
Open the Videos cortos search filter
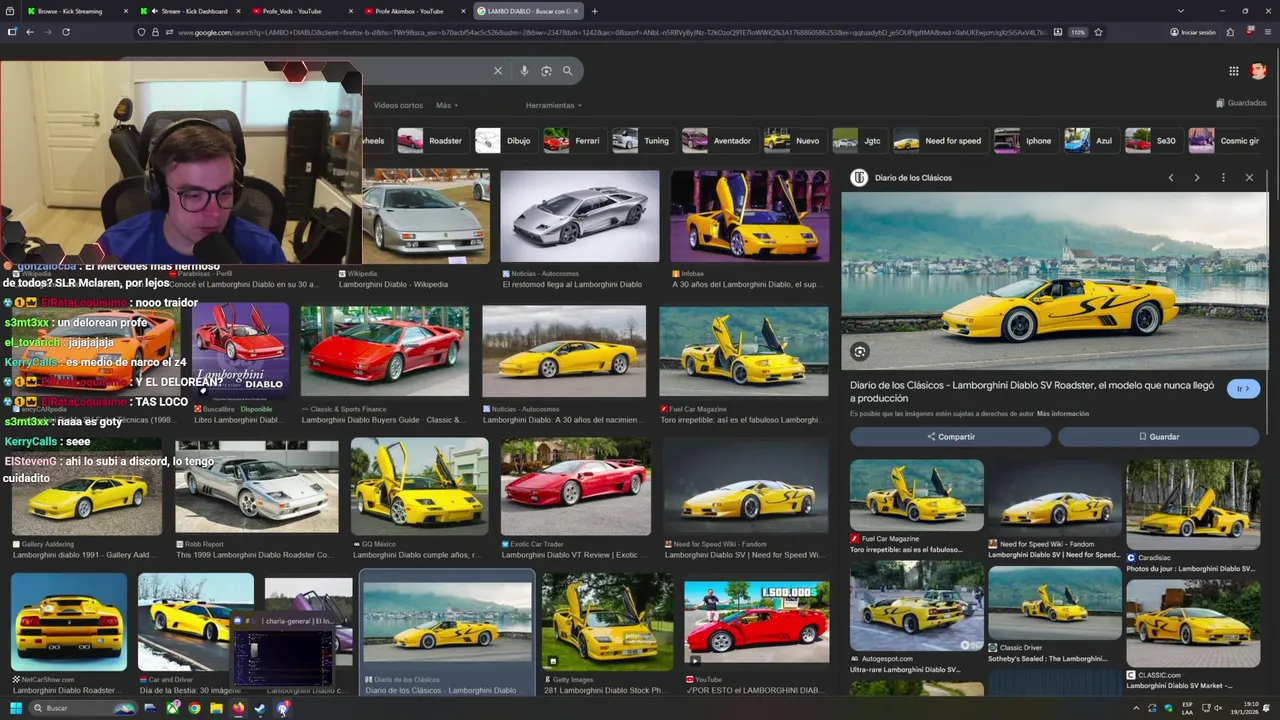coord(398,105)
